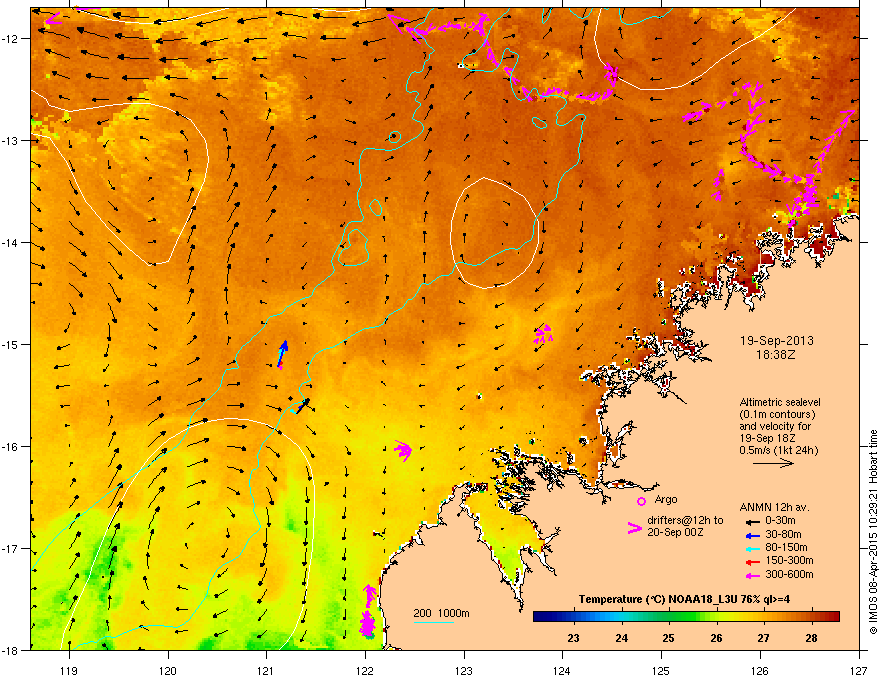
Task: Click the 200 1000m isobath label
Action: (x=441, y=613)
